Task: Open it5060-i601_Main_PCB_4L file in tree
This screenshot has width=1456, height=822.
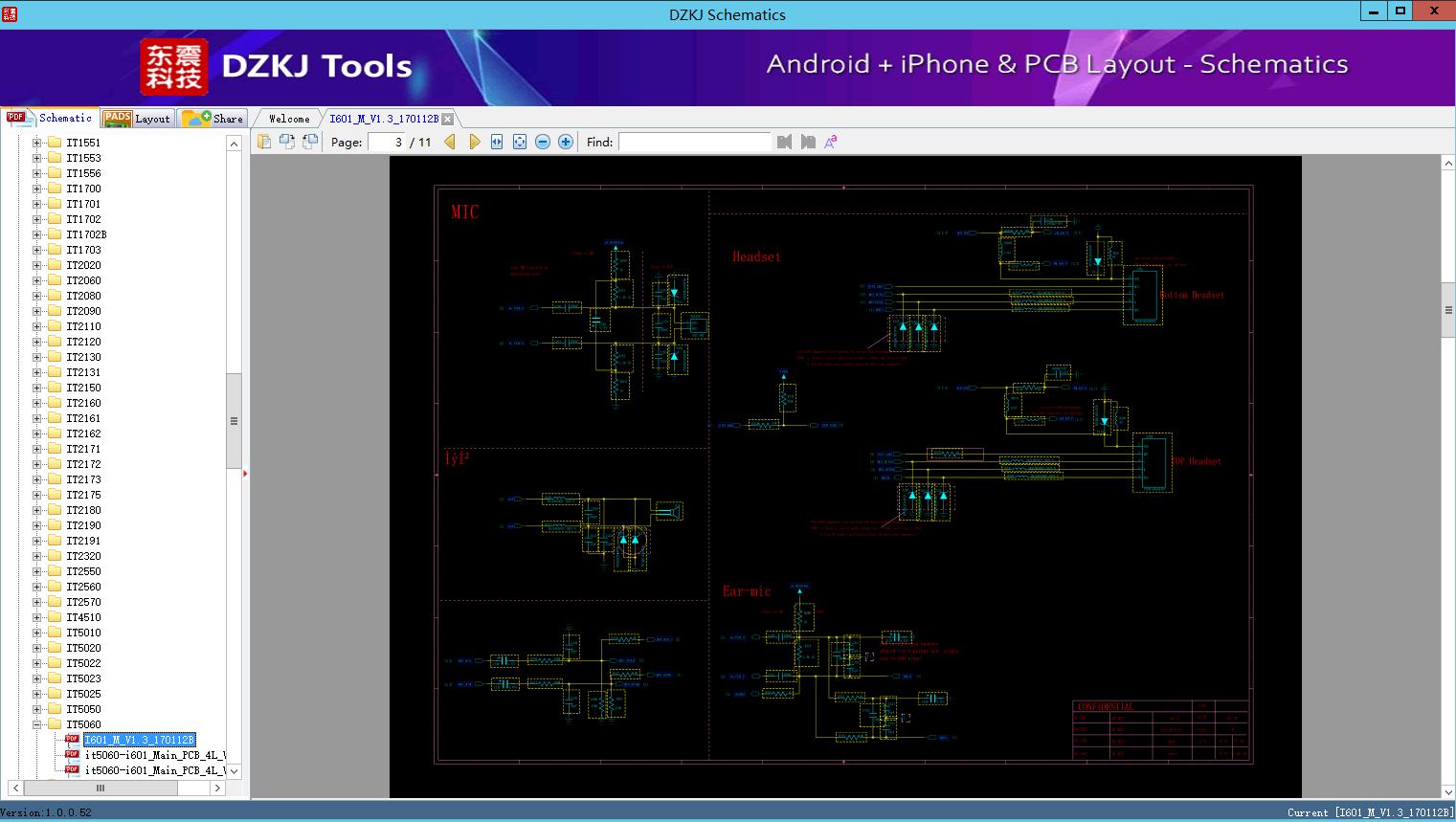Action: pos(154,755)
